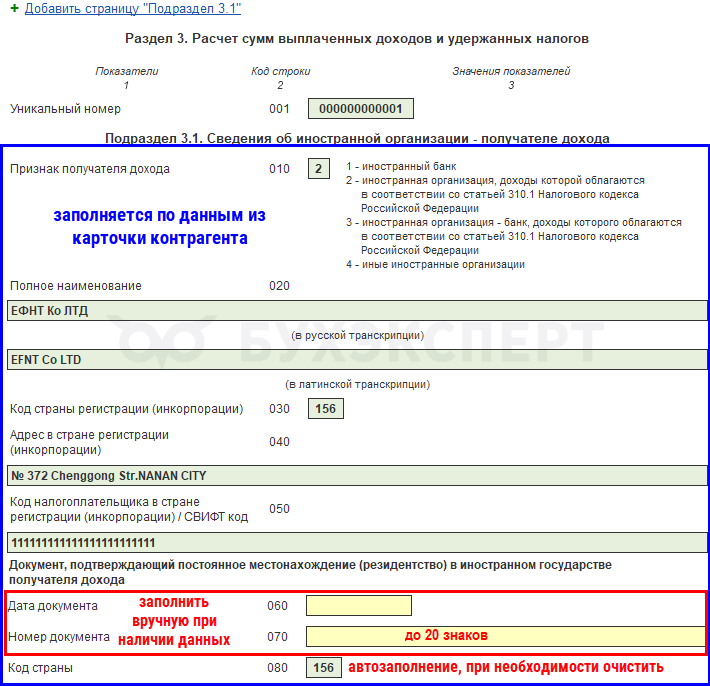Click the option text 1 - иностранный банк

coord(401,166)
